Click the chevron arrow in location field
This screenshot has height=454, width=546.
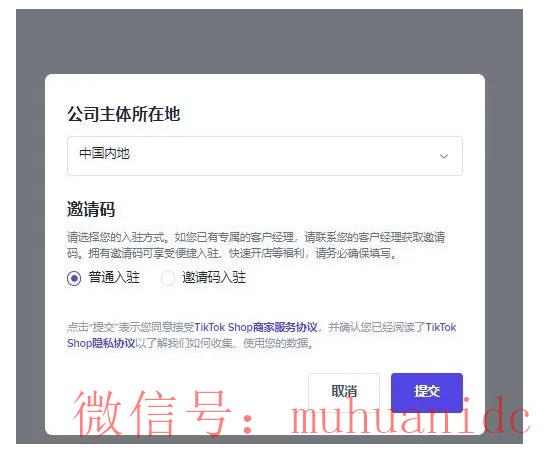pos(444,156)
